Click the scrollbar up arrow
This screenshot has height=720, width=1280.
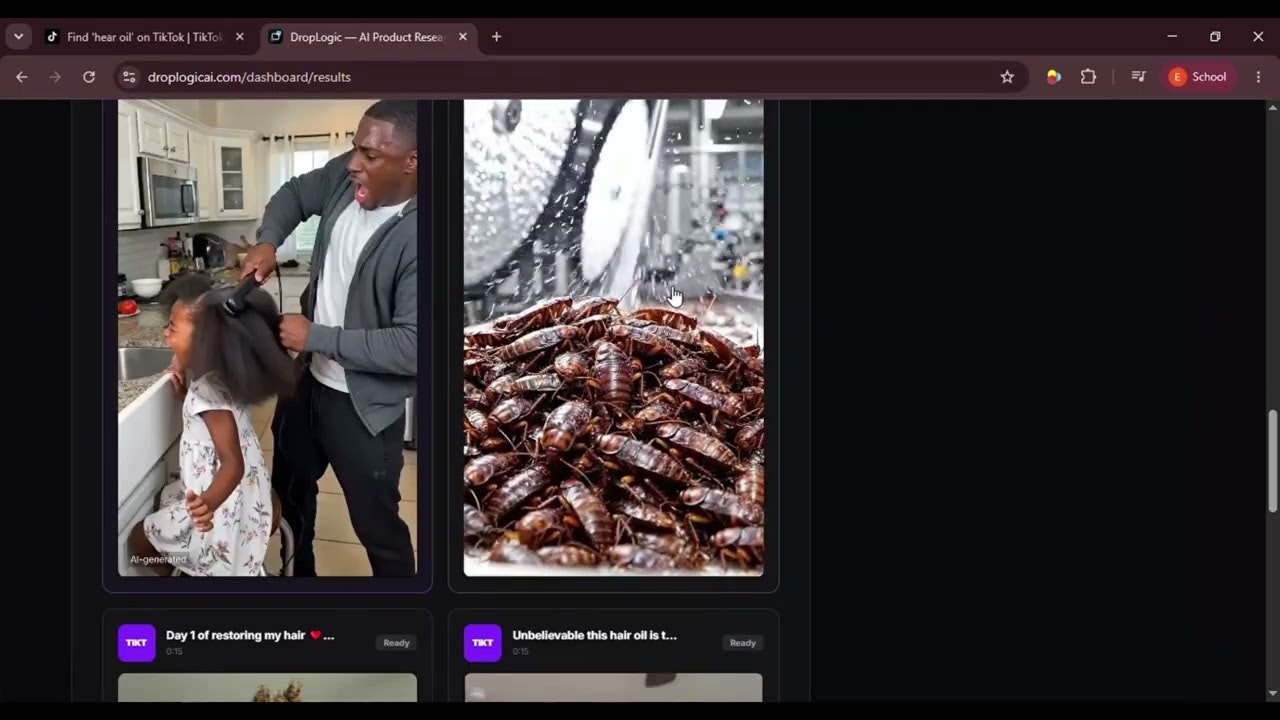(x=1272, y=107)
